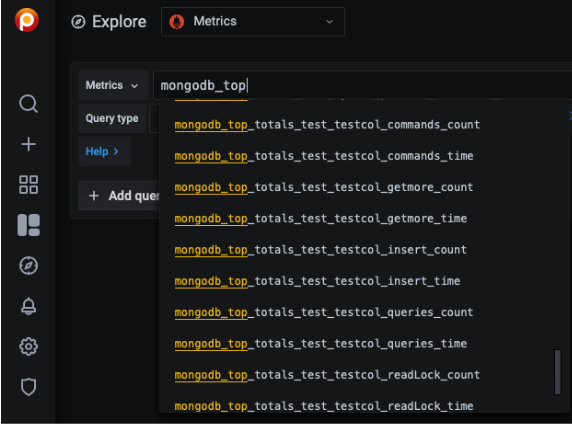Click the Metrics data source flame icon

(x=177, y=22)
